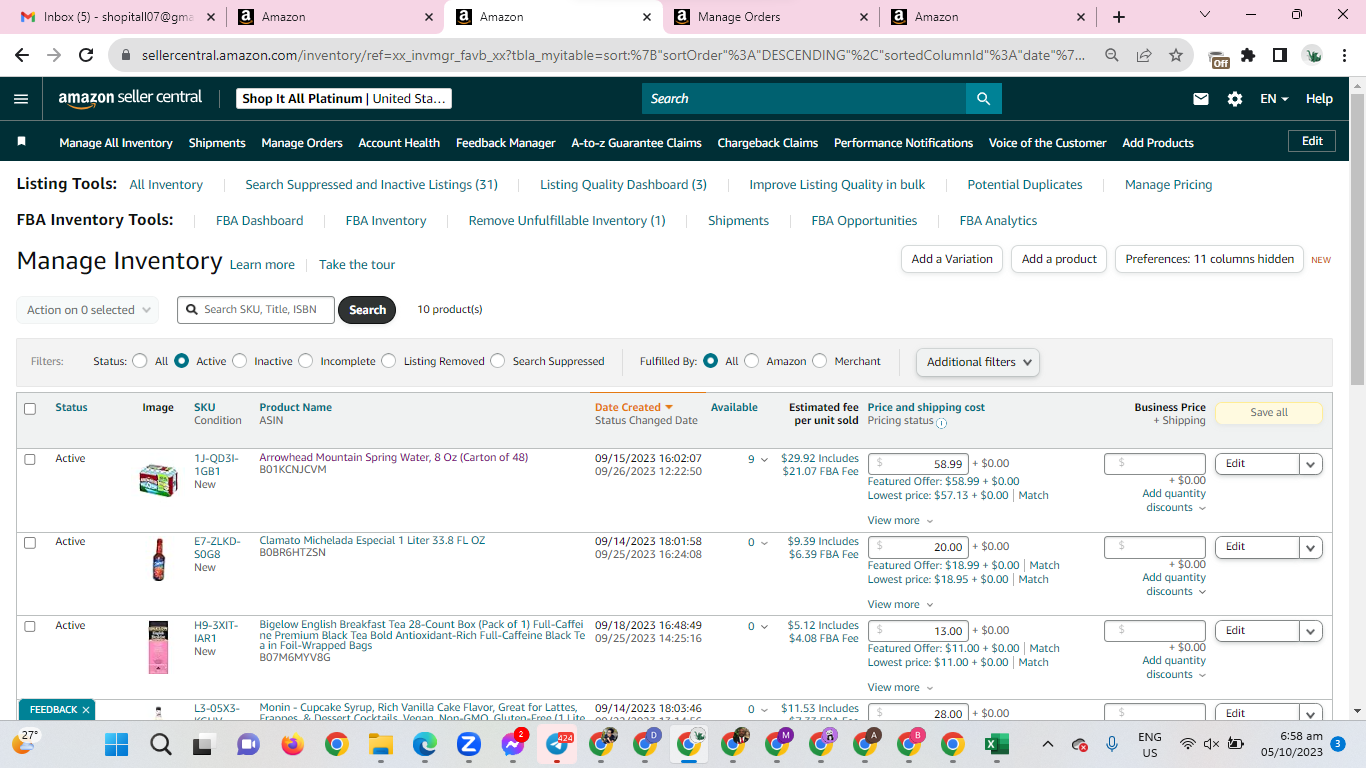Select the Search Suppressed status filter
This screenshot has width=1366, height=768.
coord(498,361)
